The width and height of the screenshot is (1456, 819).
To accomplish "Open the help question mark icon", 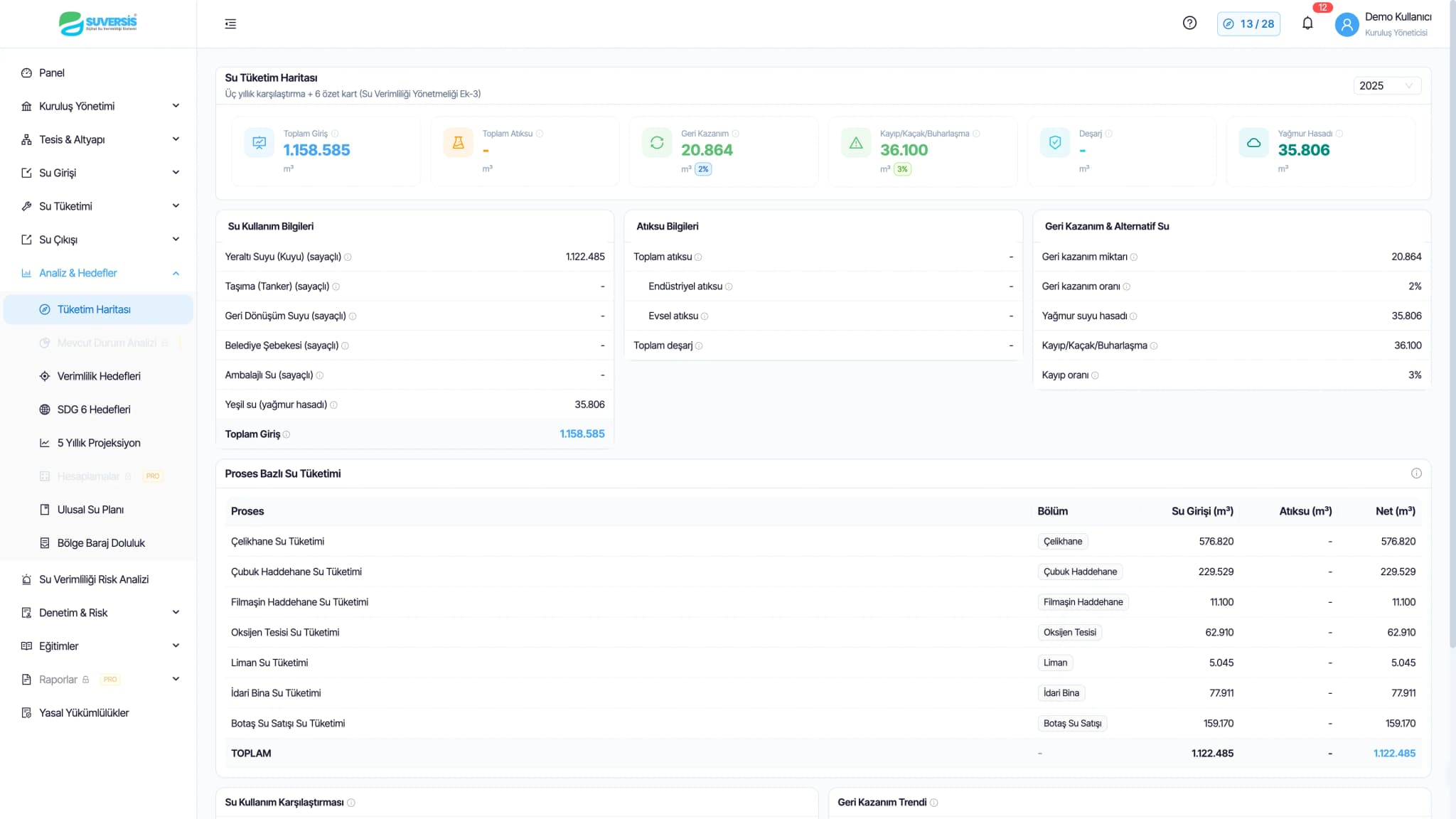I will (1189, 23).
